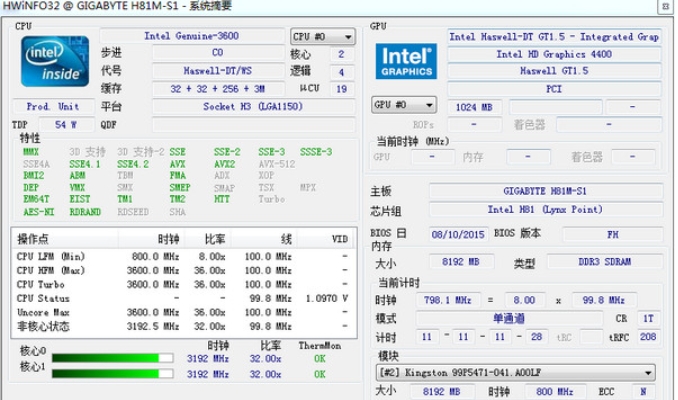
Task: Click the module size 8192 MB field
Action: click(x=441, y=392)
